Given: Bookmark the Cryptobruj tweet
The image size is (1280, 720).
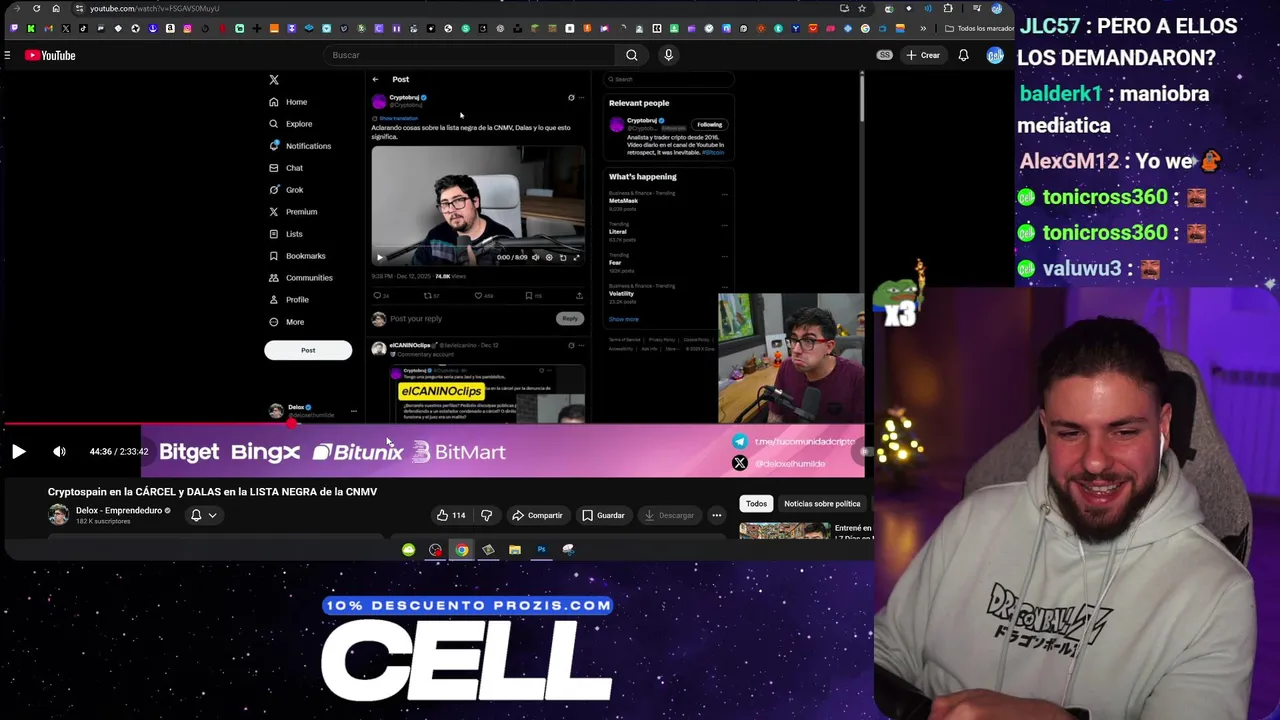Looking at the screenshot, I should tap(529, 296).
